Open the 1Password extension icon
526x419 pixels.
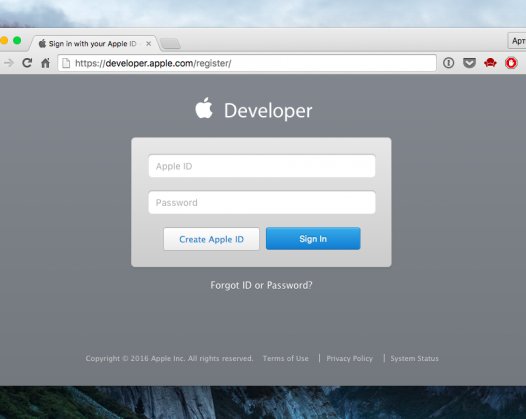[x=449, y=63]
